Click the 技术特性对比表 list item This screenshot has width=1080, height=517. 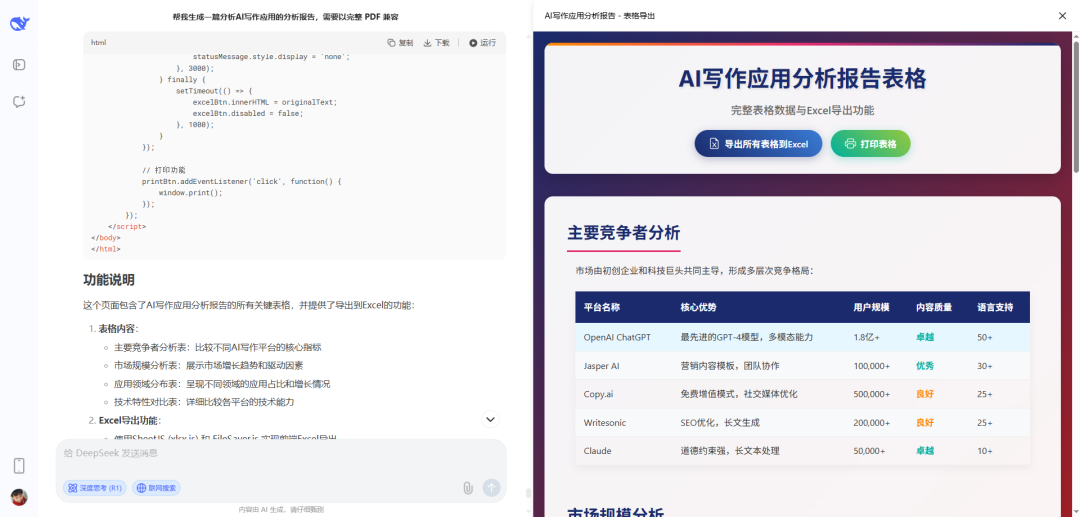tap(204, 402)
